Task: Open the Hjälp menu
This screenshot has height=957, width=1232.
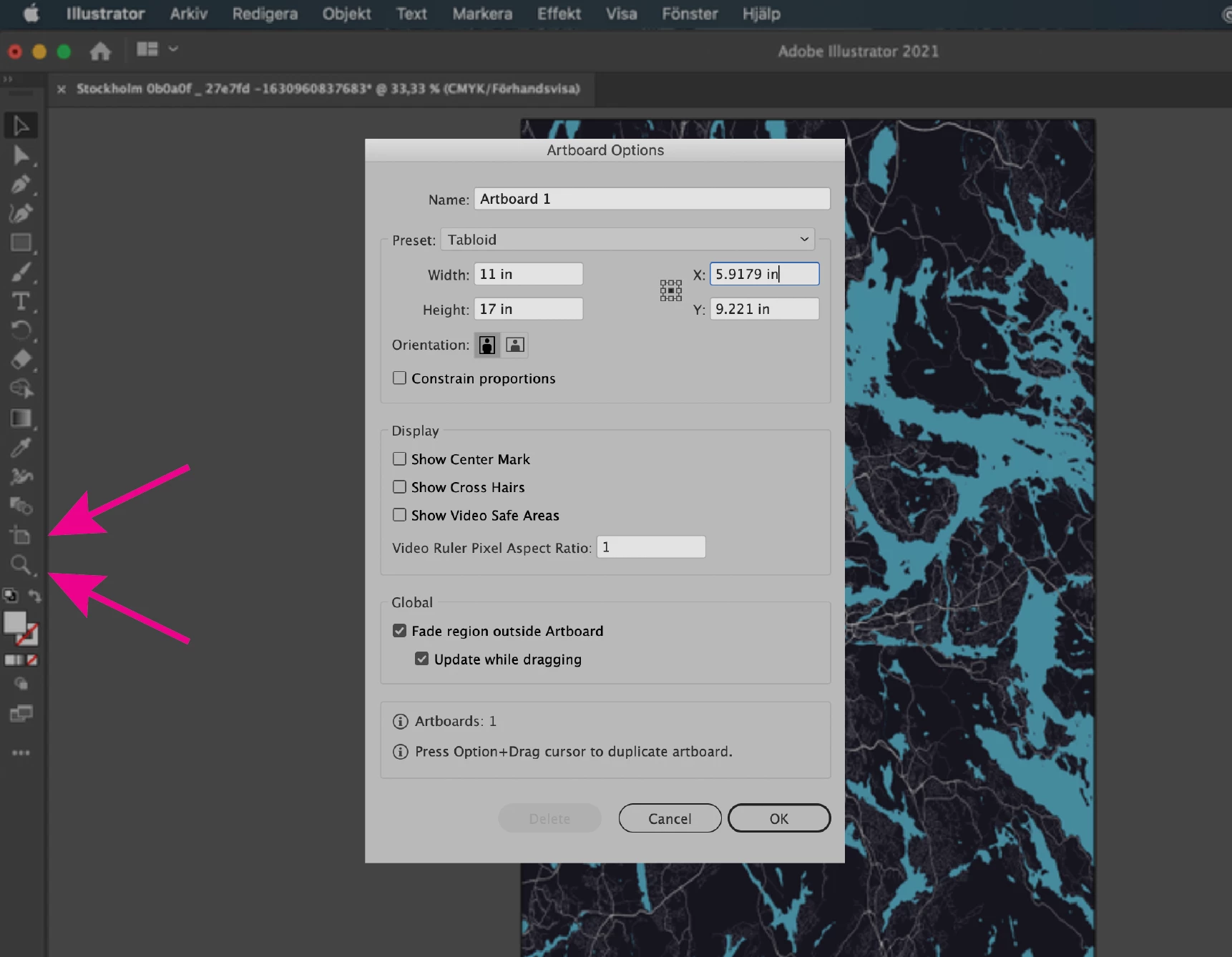Action: (x=761, y=14)
